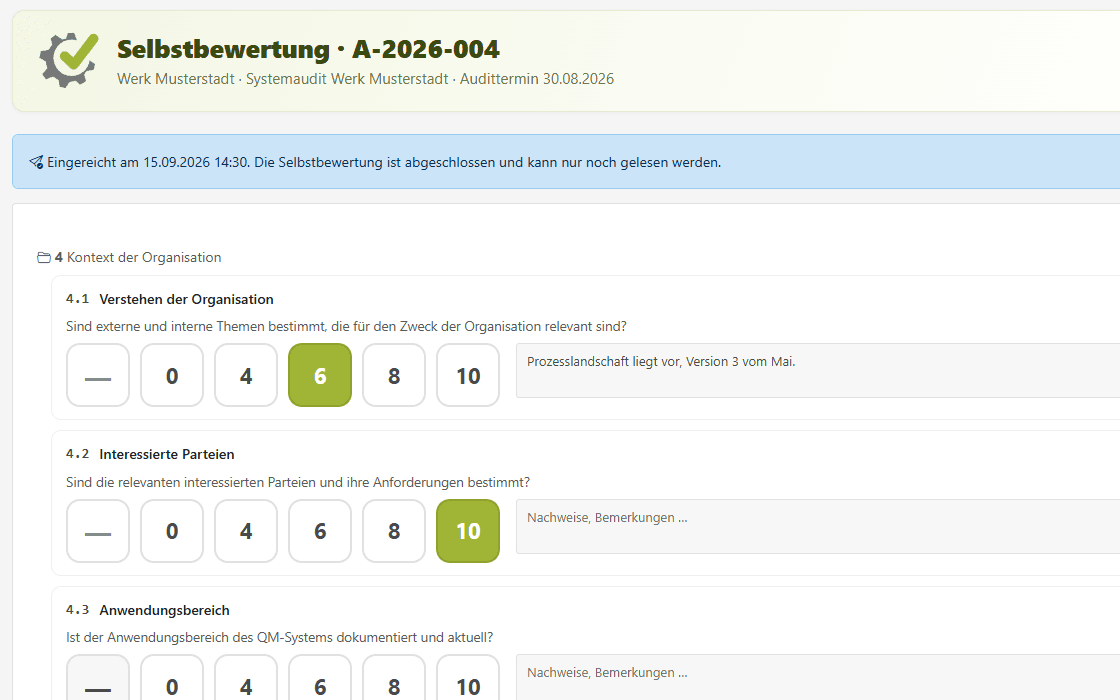
Task: Select the dash rating for 4.3 Anwendungsbereich
Action: (98, 678)
